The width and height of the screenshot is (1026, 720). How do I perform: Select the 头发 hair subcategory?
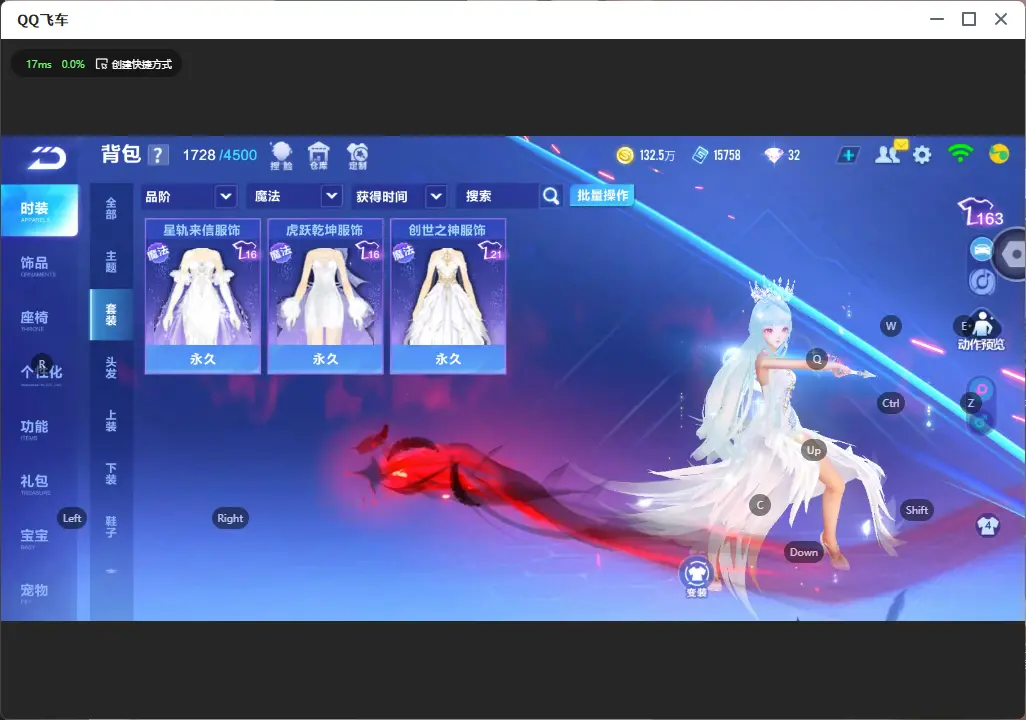[111, 368]
